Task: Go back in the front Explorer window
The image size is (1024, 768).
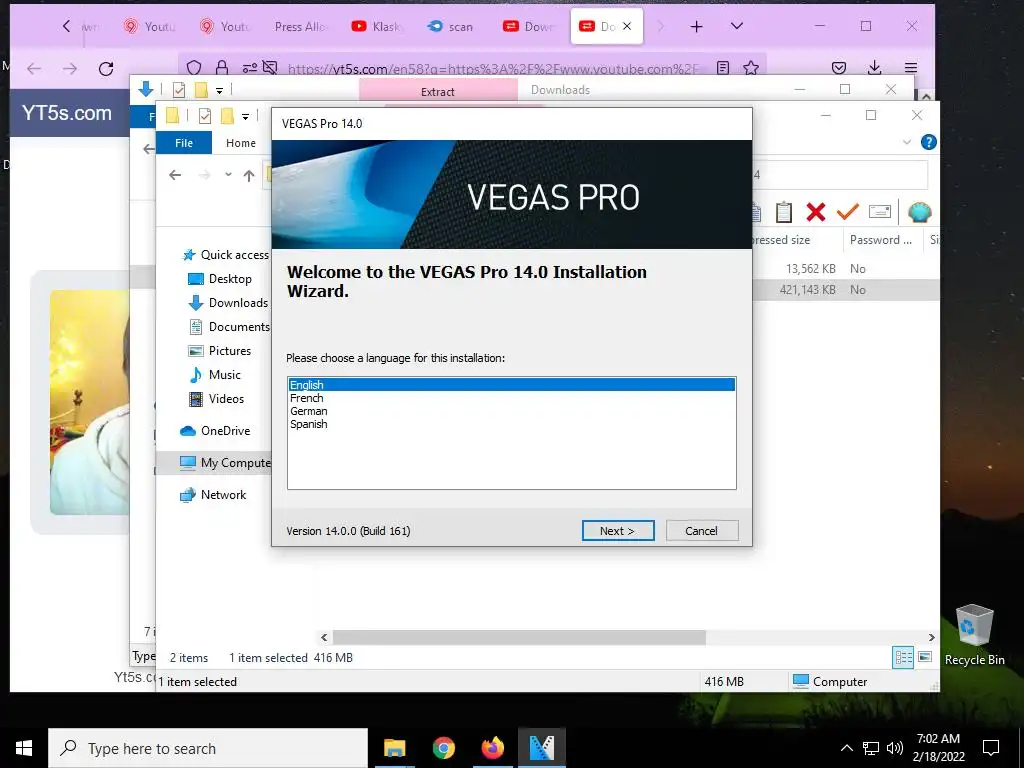Action: [174, 174]
